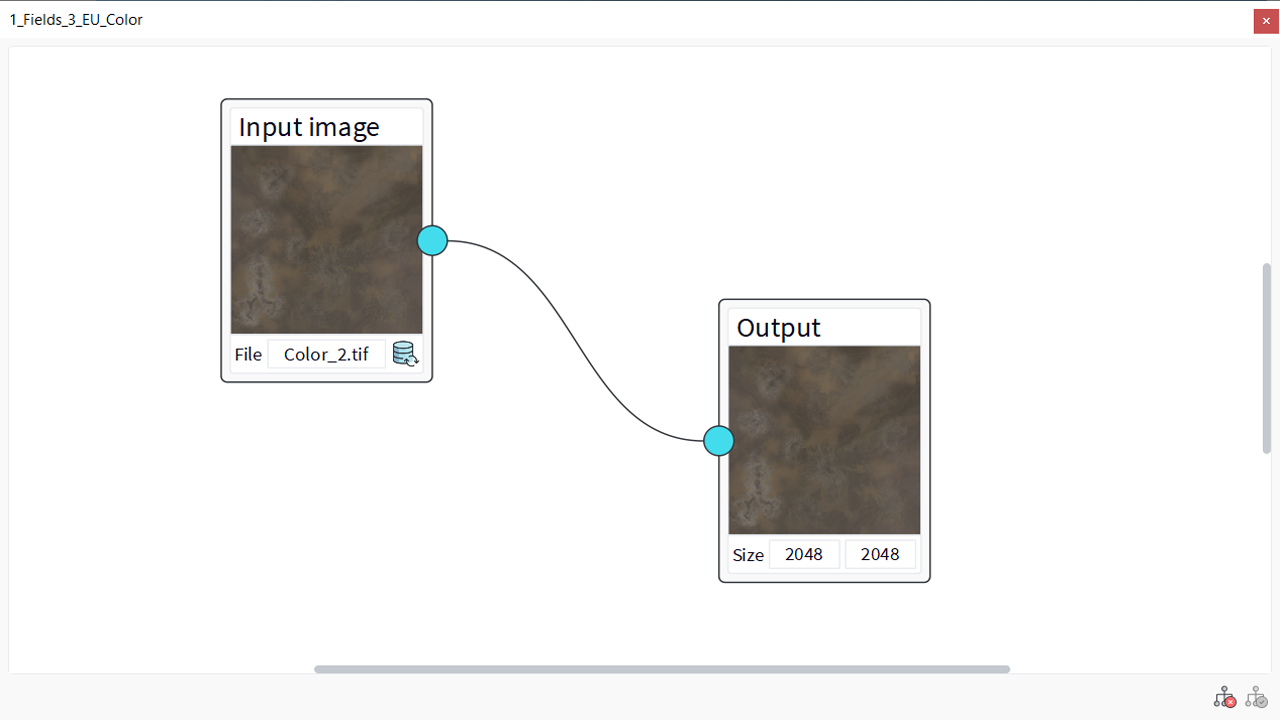Select the link curve between the nodes
This screenshot has width=1280, height=720.
575,340
